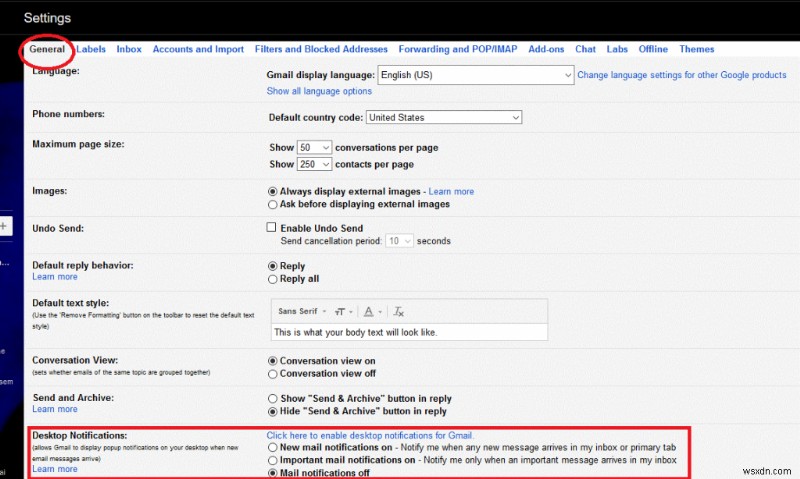Viewport: 800px width, 479px height.
Task: Open the Sans Serif font dropdown
Action: [x=302, y=311]
